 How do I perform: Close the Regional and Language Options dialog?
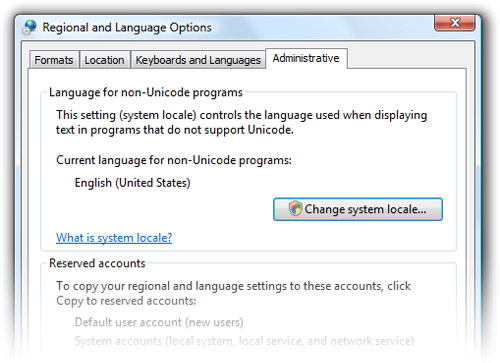click(x=455, y=23)
